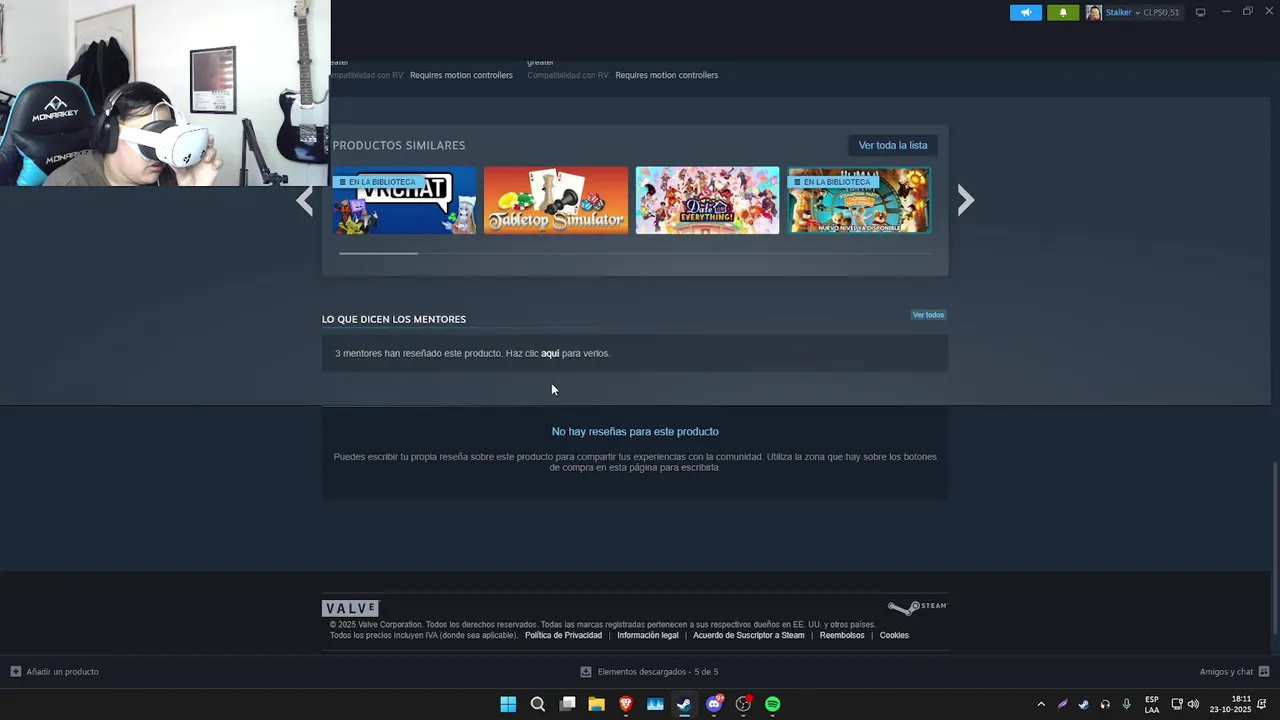The width and height of the screenshot is (1280, 720).
Task: Open Cookies link in footer
Action: click(894, 635)
